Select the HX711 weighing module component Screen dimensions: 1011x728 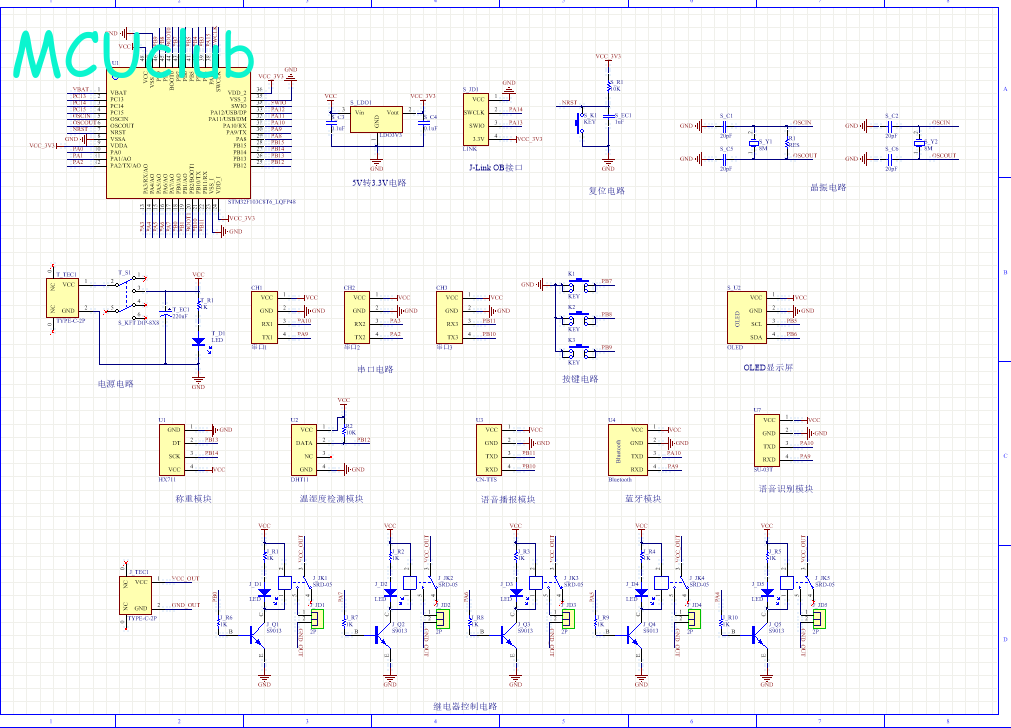tap(172, 449)
